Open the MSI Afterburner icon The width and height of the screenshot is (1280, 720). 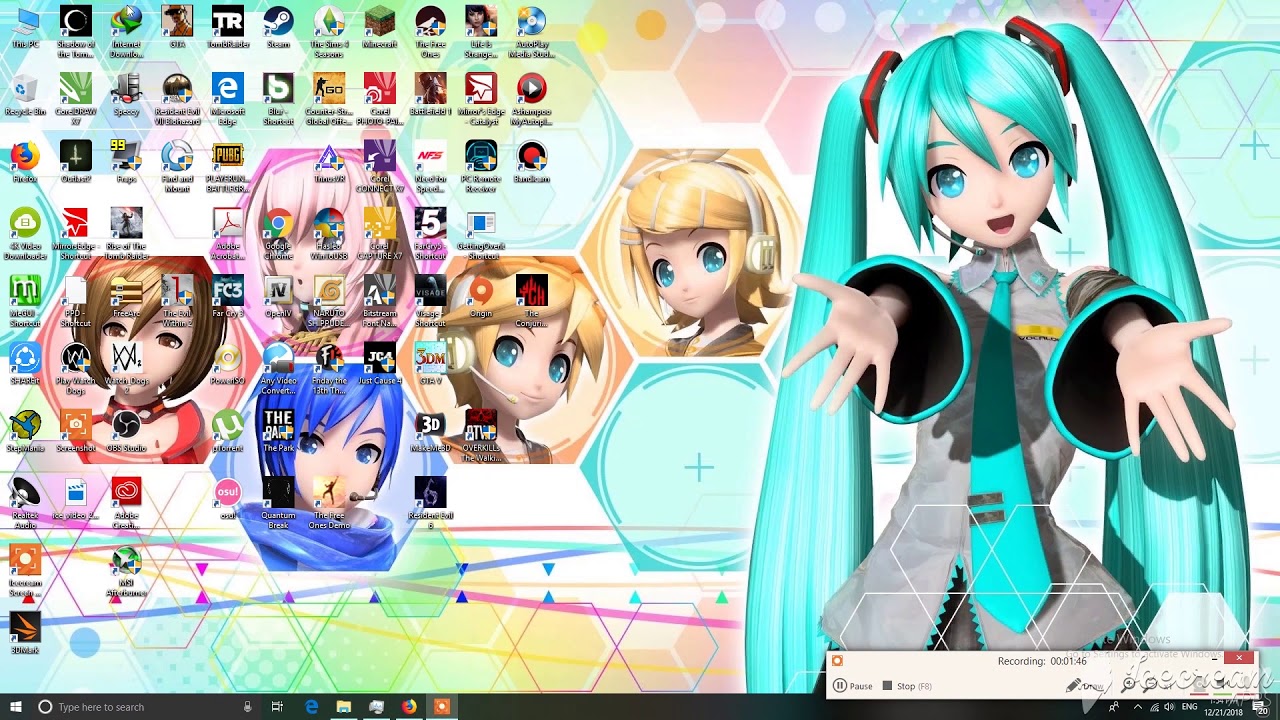pyautogui.click(x=126, y=570)
